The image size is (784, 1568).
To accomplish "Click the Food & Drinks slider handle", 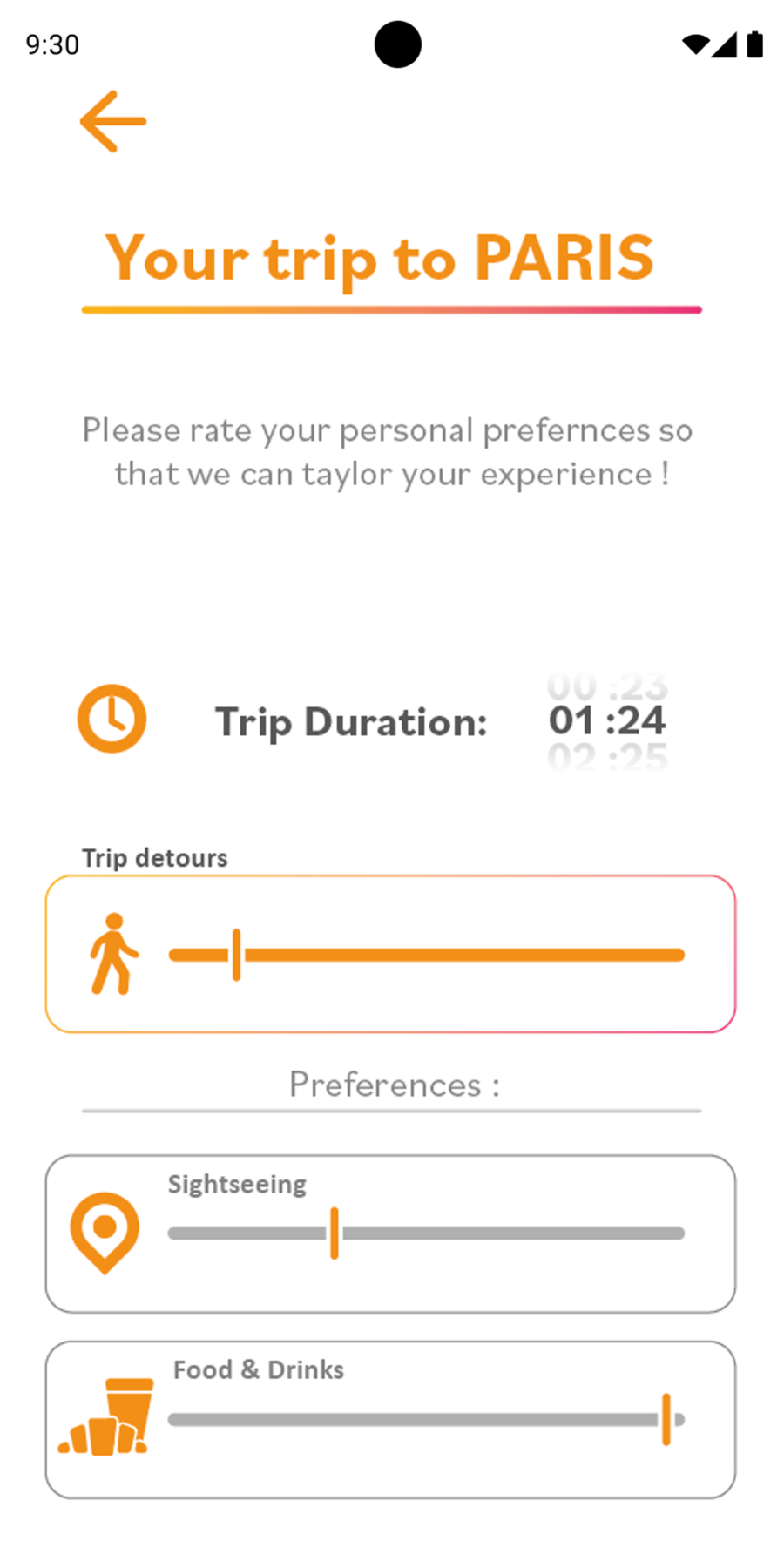I will click(666, 1419).
